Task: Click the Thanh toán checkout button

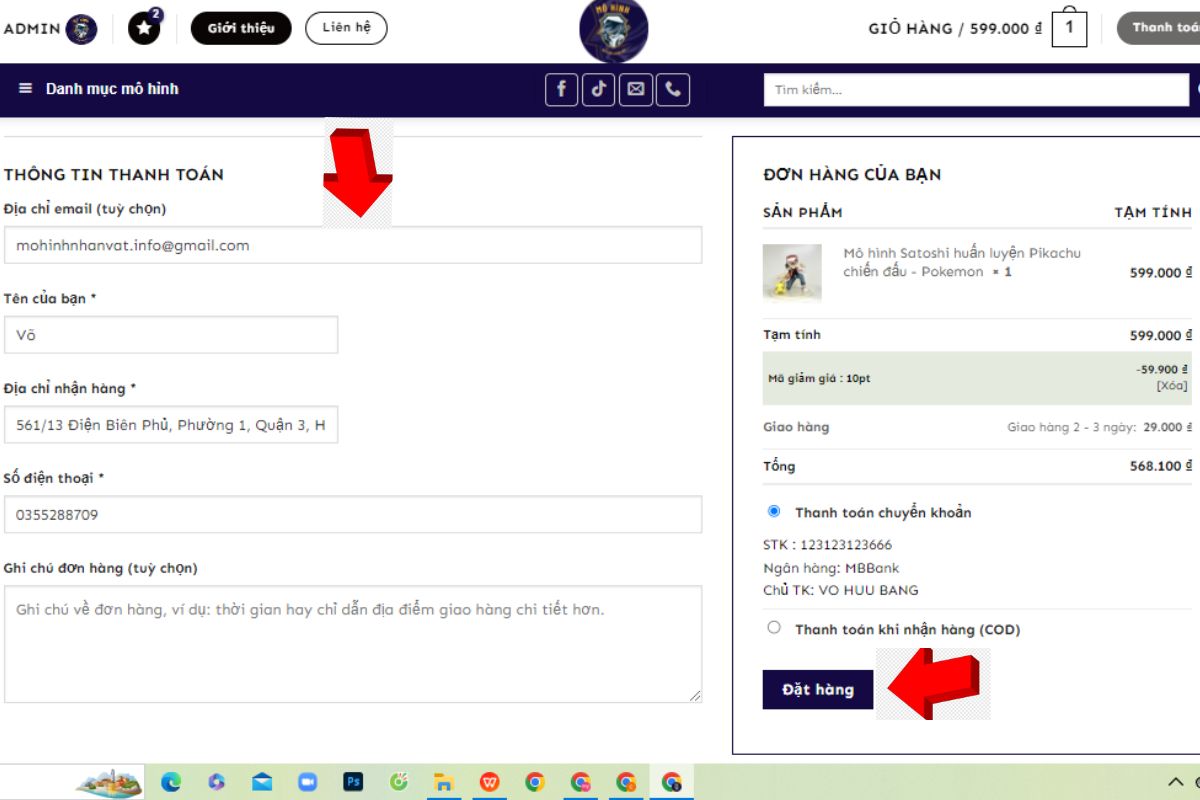Action: click(1160, 28)
